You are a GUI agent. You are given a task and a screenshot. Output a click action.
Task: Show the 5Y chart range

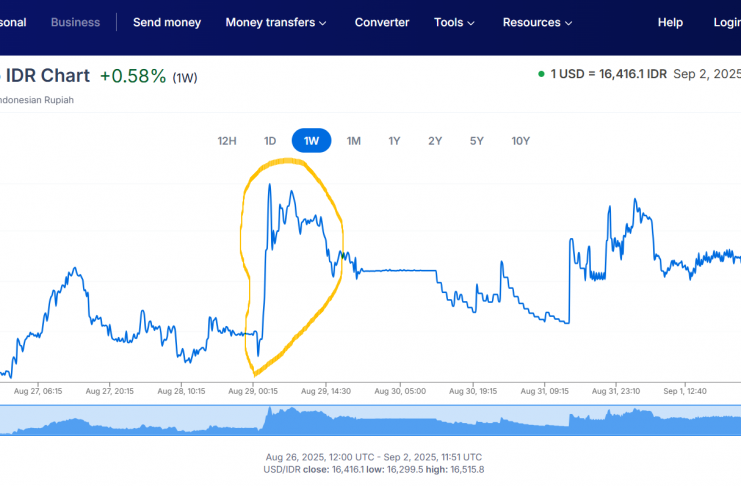pos(476,141)
